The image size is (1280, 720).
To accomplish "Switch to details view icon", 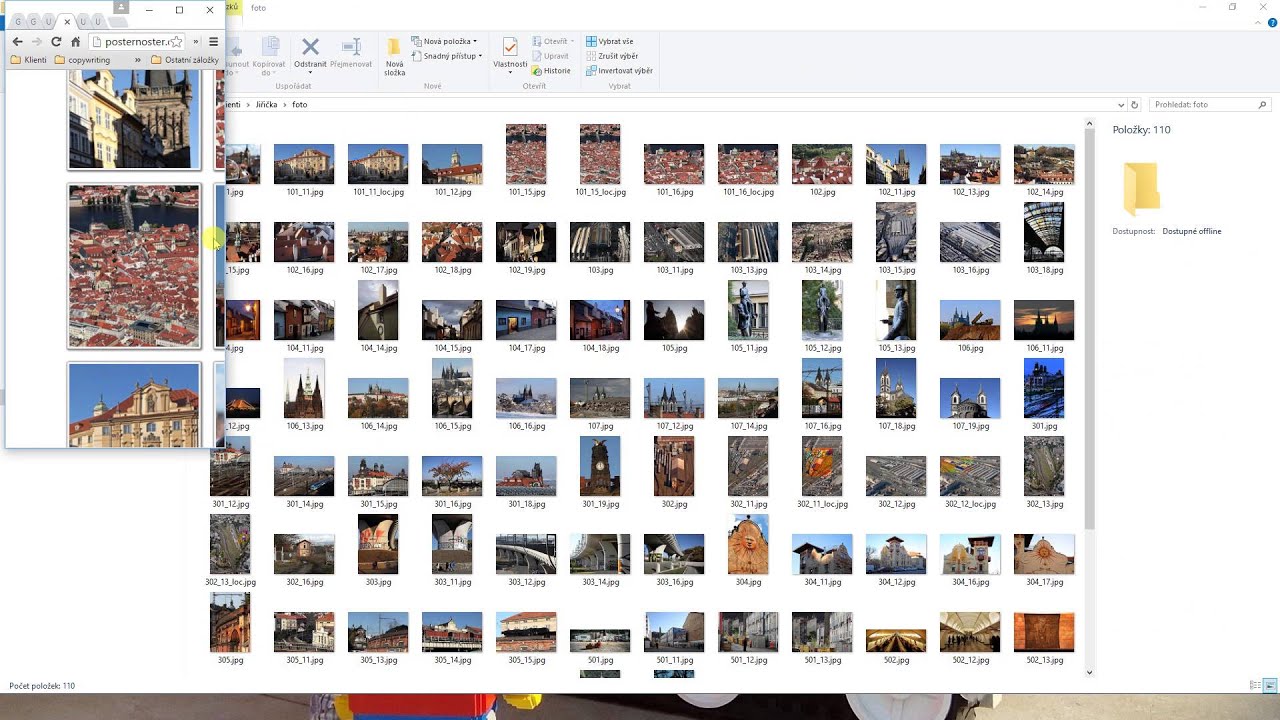I will [x=1255, y=685].
